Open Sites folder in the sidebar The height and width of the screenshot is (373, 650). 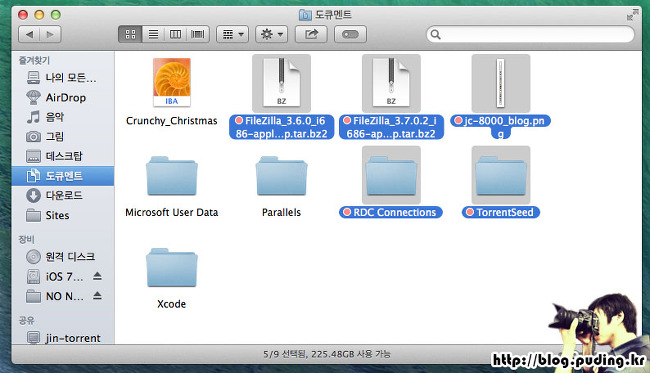pyautogui.click(x=63, y=215)
